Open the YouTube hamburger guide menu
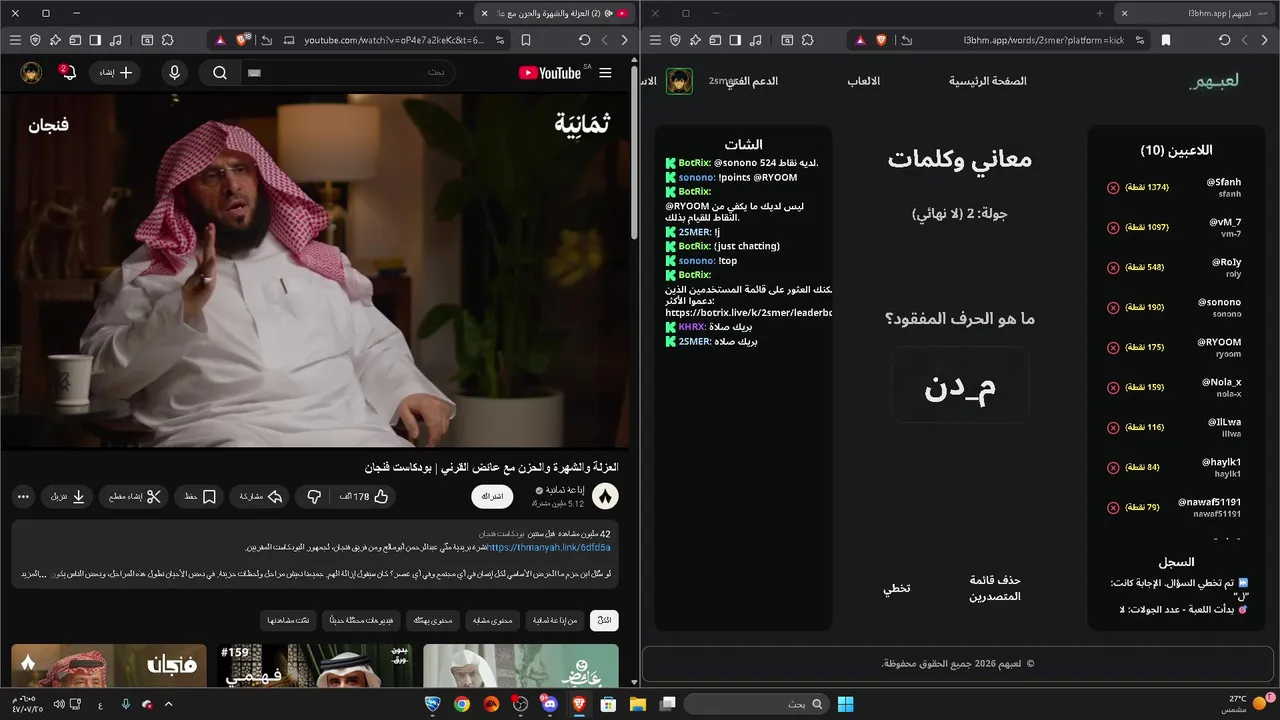Image resolution: width=1280 pixels, height=720 pixels. [605, 73]
